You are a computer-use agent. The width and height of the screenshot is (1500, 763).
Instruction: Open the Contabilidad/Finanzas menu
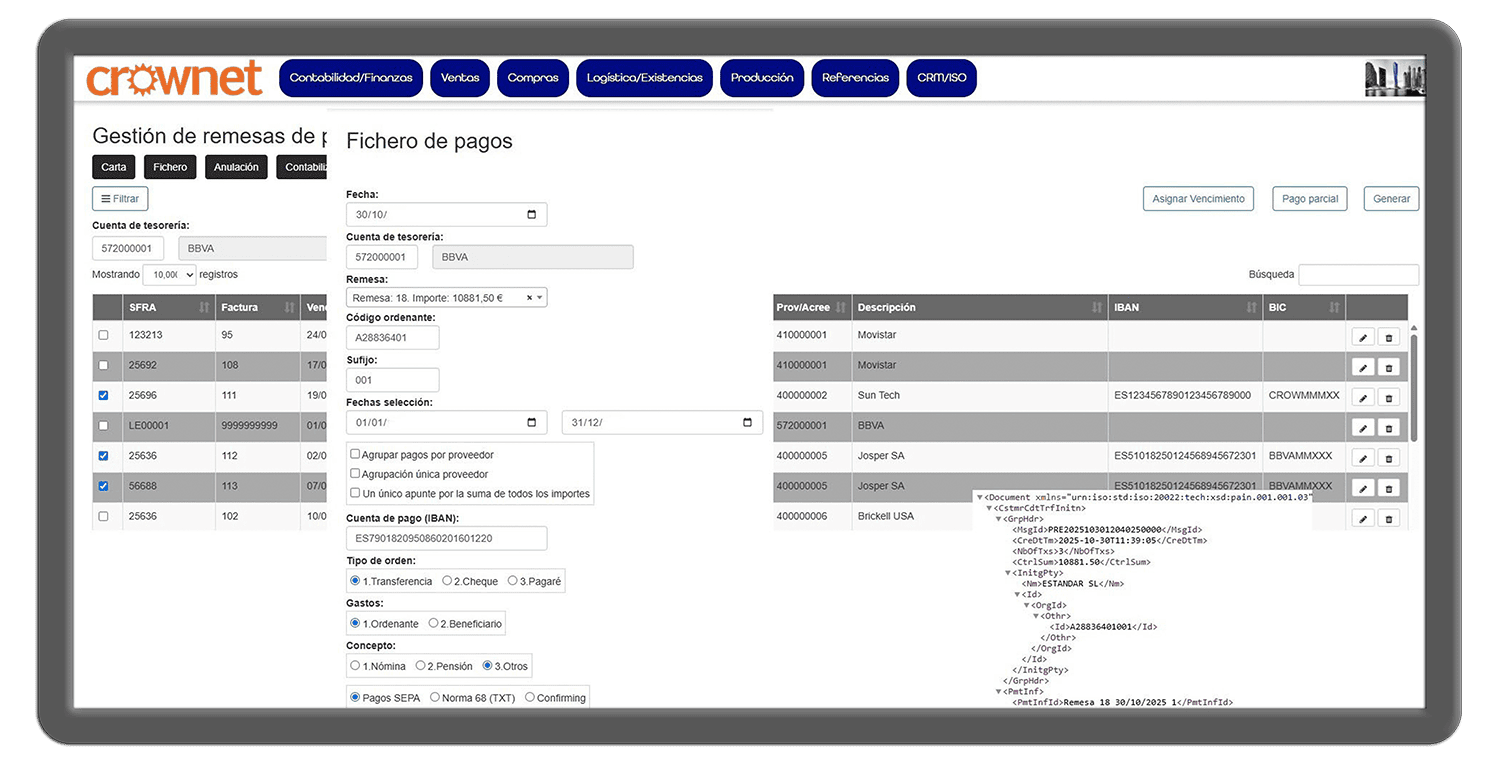(x=351, y=78)
